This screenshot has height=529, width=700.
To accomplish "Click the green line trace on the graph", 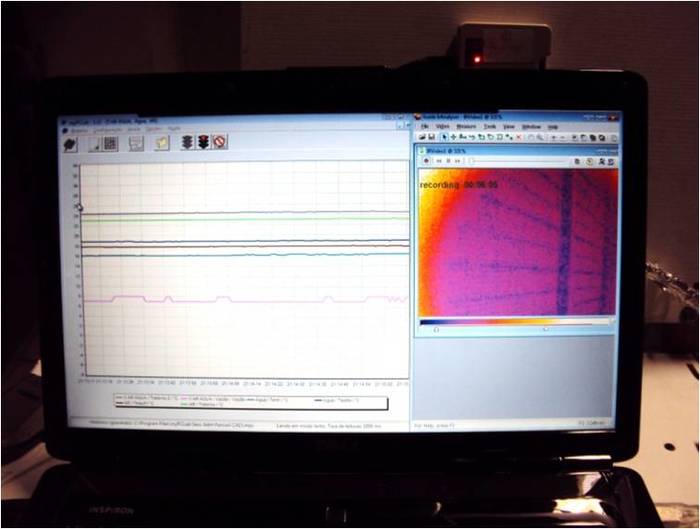I will pos(246,219).
